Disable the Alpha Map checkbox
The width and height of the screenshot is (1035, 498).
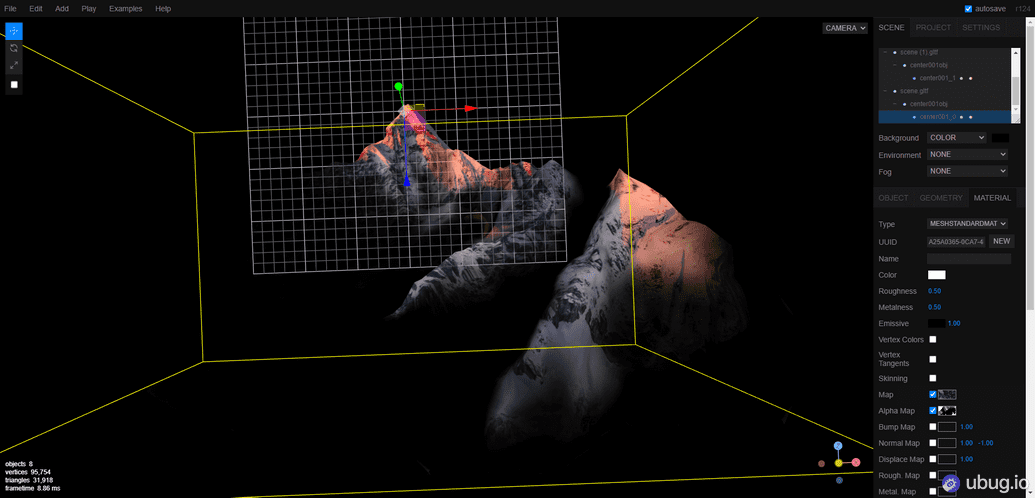pyautogui.click(x=933, y=411)
